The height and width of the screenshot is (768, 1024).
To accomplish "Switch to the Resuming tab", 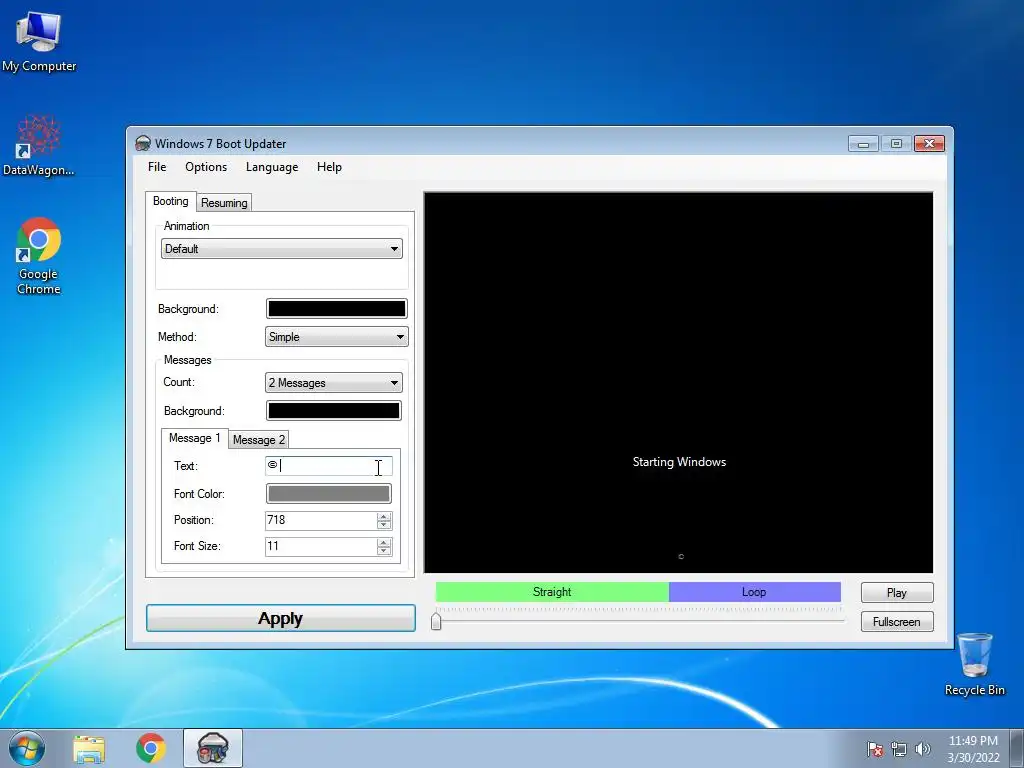I will coord(224,203).
